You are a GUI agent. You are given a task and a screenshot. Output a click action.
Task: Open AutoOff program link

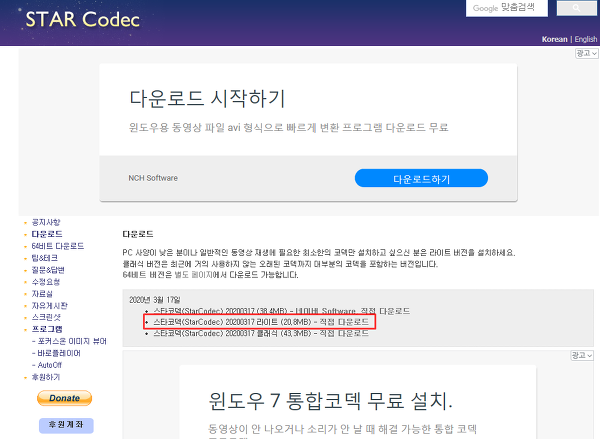(49, 365)
